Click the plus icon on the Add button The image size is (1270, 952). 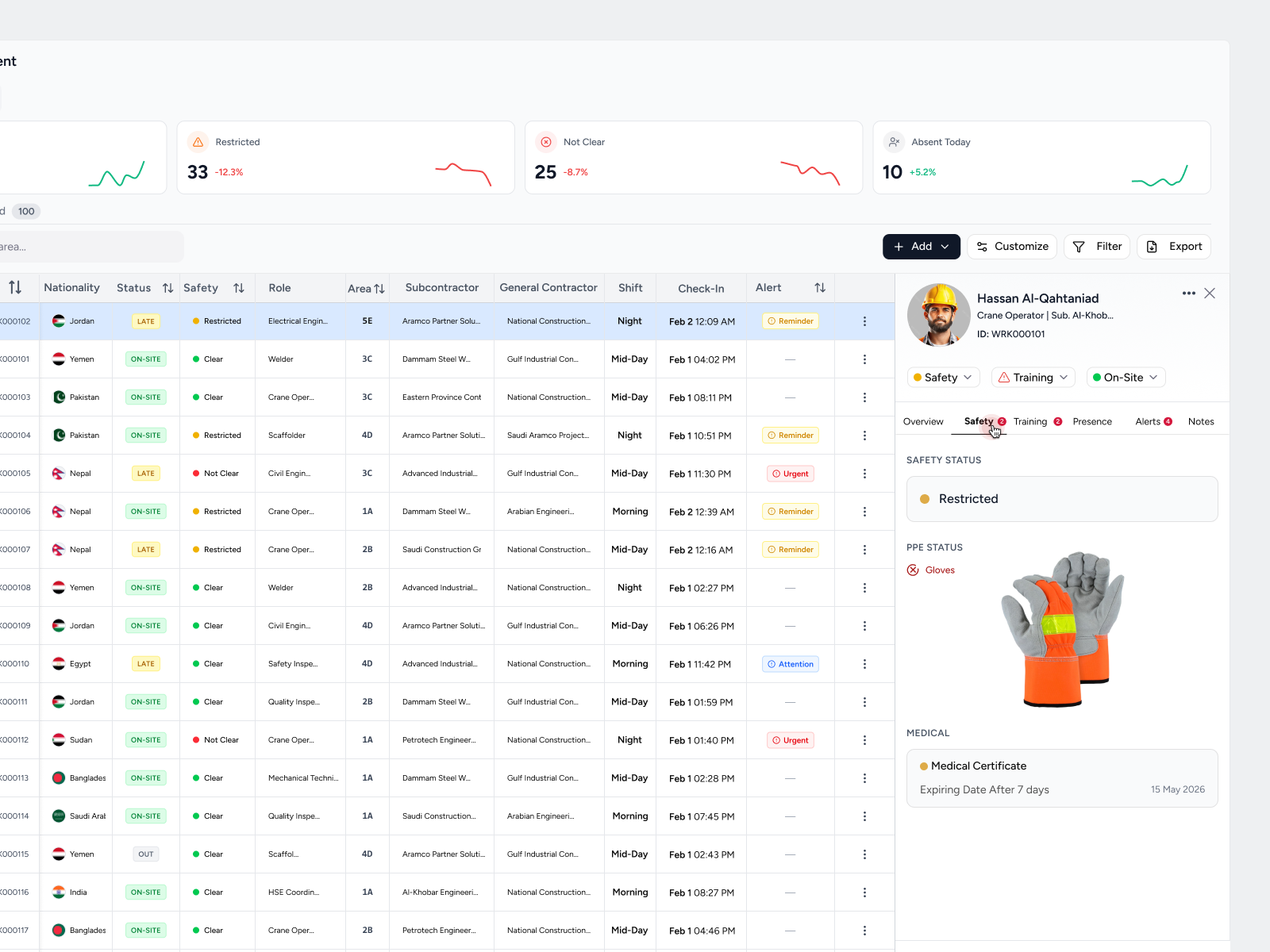(x=898, y=246)
